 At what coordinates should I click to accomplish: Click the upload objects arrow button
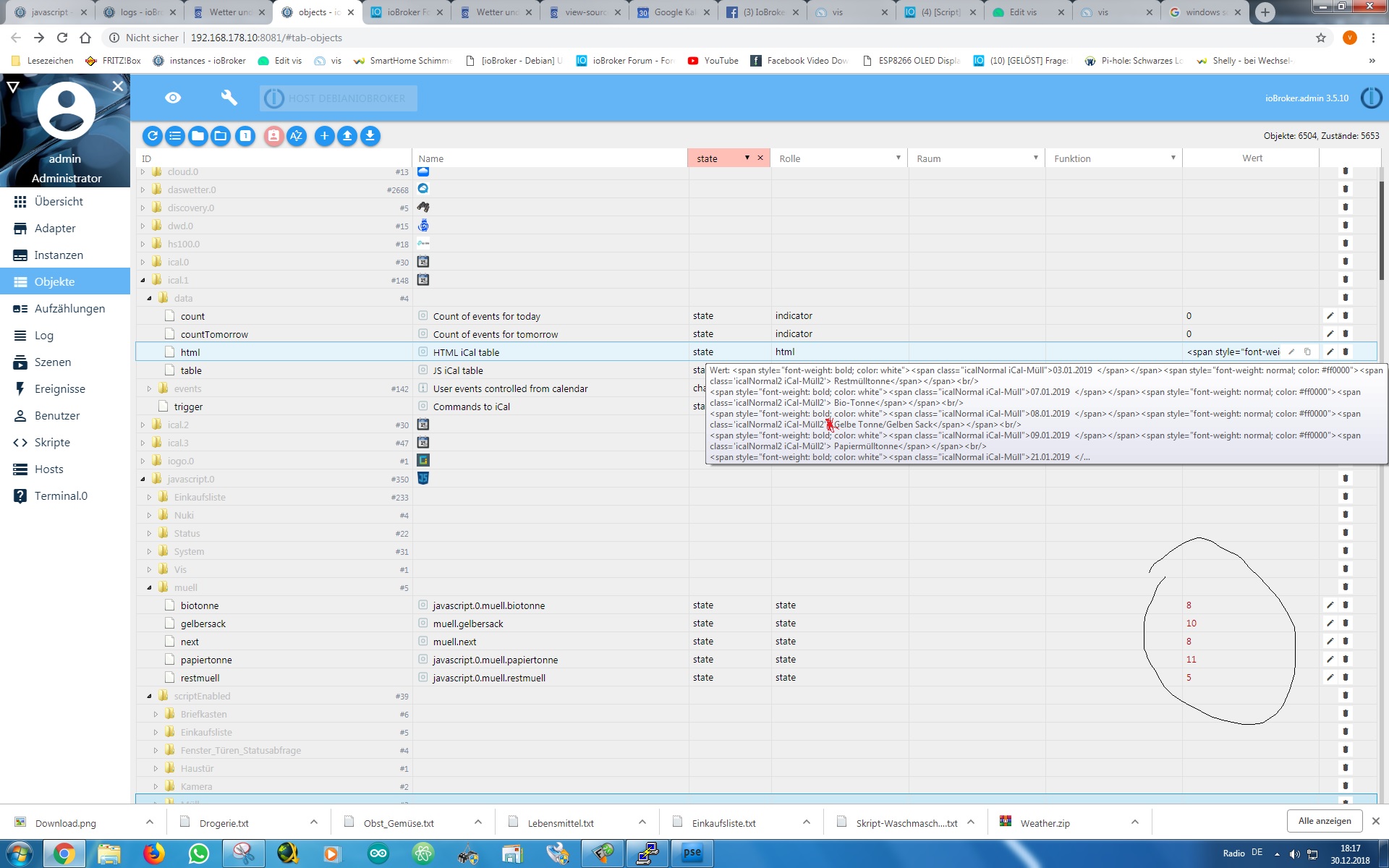[347, 135]
